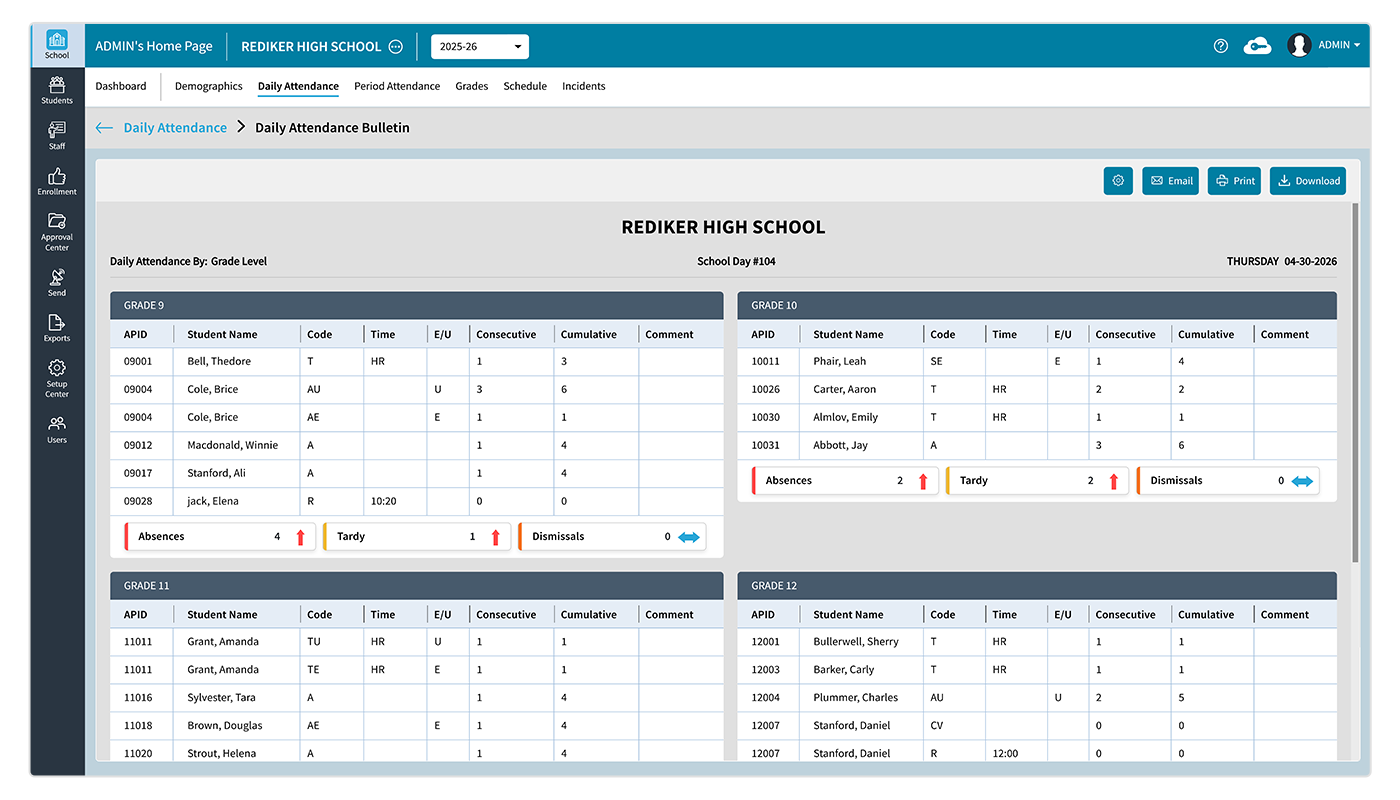Click the ADMIN user avatar

(x=1299, y=45)
